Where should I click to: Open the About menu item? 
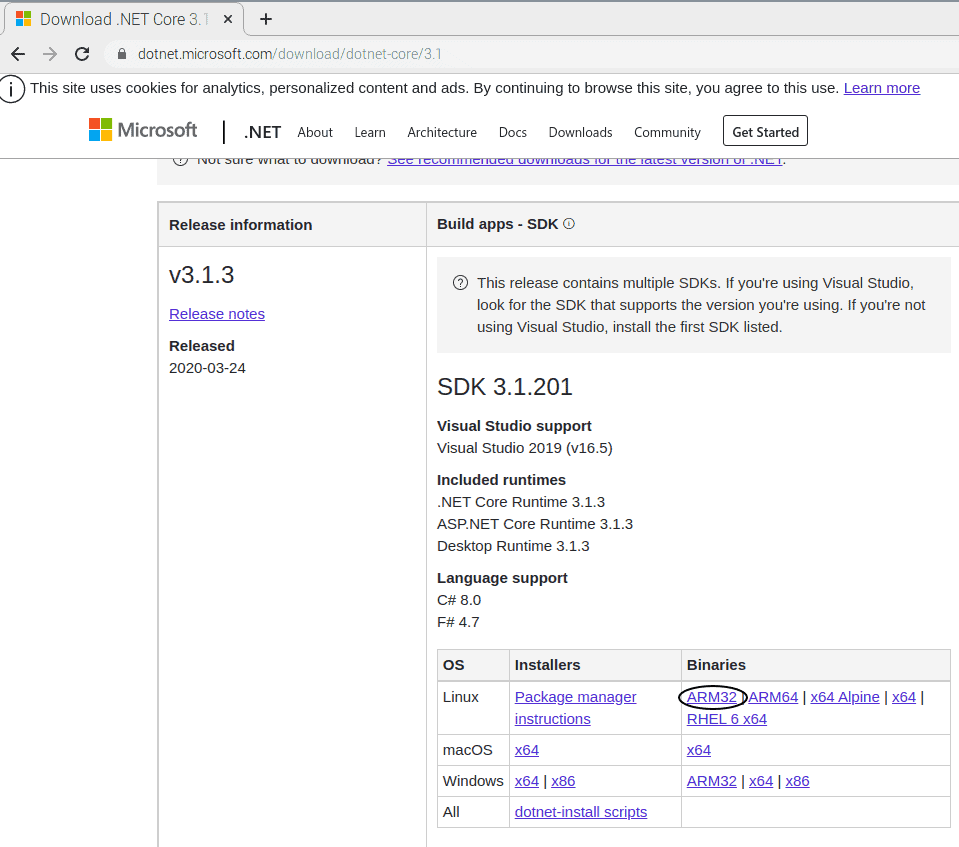tap(315, 132)
